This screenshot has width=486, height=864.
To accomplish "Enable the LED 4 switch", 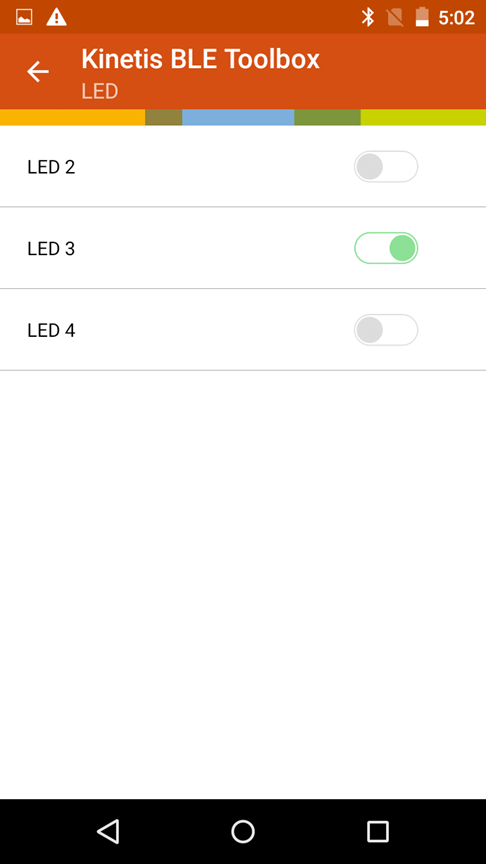I will 386,330.
